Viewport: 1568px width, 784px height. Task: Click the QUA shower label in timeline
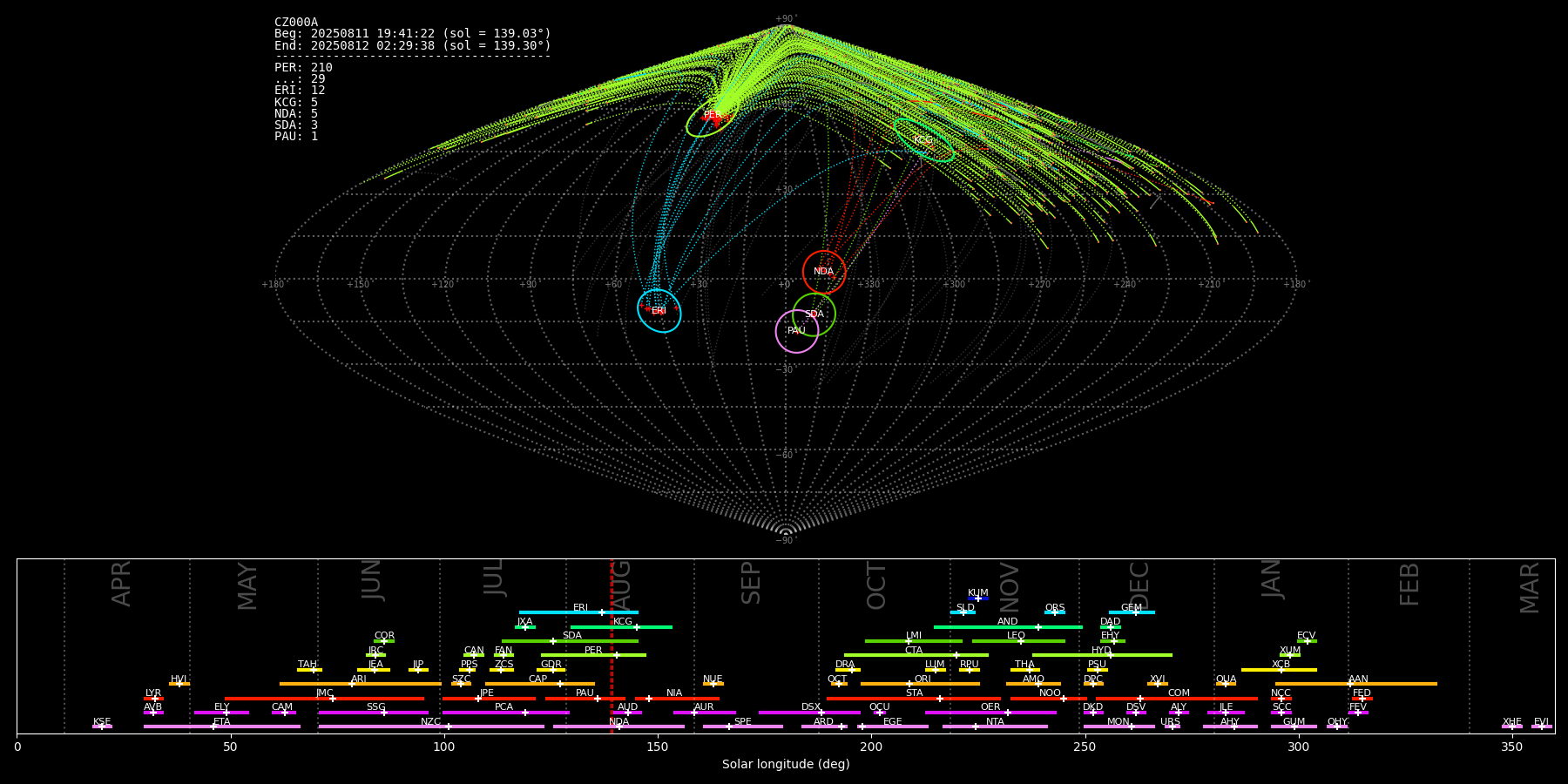[x=1226, y=679]
